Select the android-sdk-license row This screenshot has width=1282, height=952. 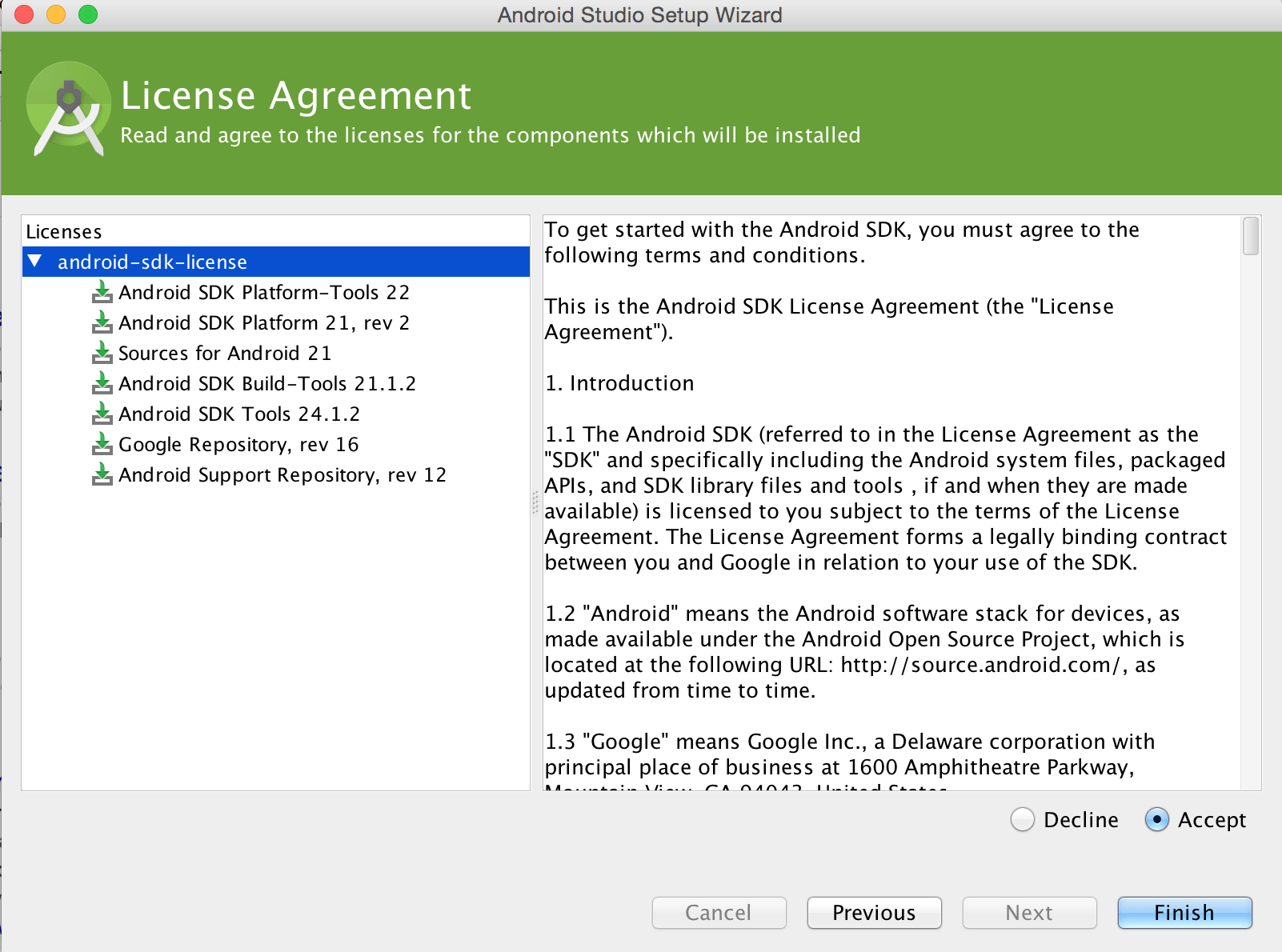coord(276,262)
